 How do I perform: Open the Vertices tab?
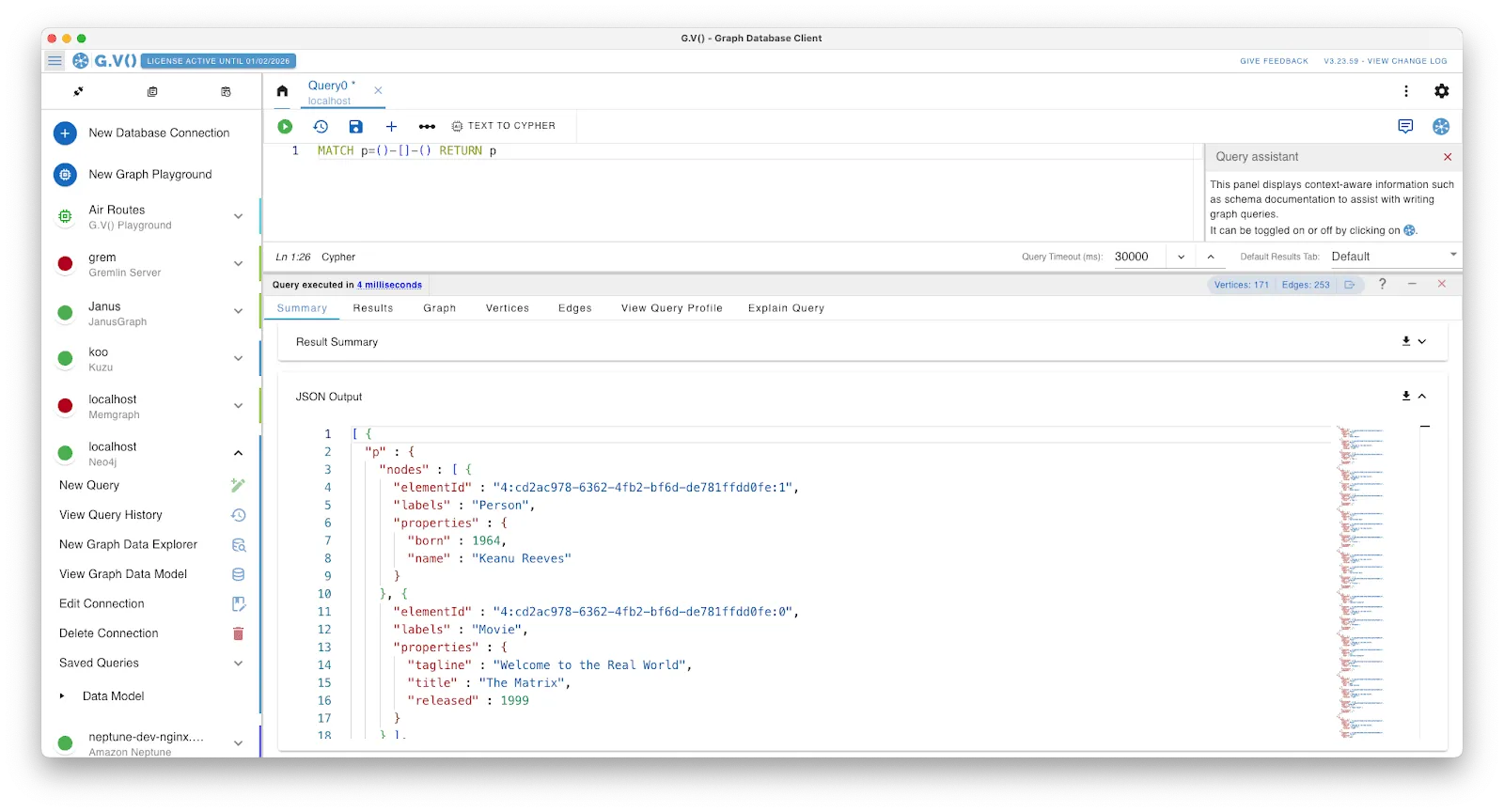click(x=508, y=308)
